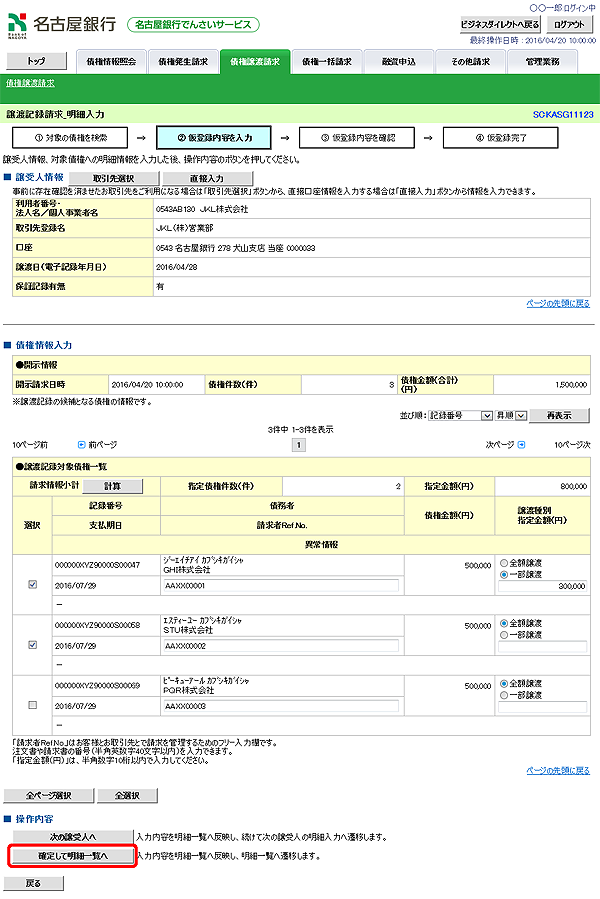The height and width of the screenshot is (899, 600).
Task: Click the Ref No. field AAXX00002
Action: pyautogui.click(x=281, y=646)
